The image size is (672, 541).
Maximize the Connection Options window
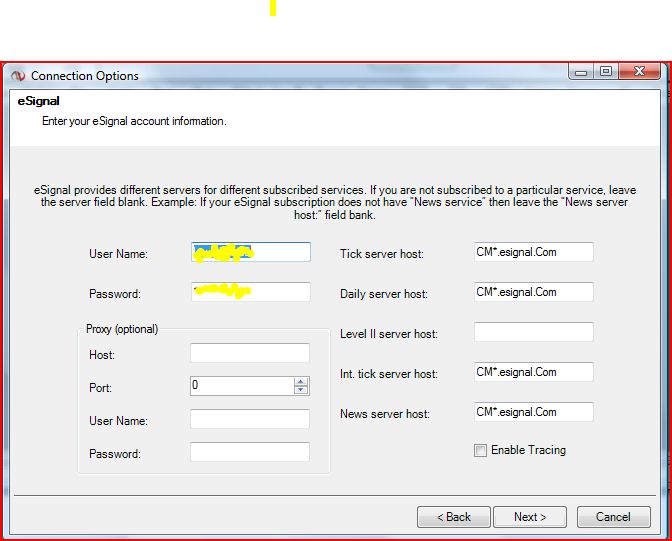pyautogui.click(x=606, y=72)
